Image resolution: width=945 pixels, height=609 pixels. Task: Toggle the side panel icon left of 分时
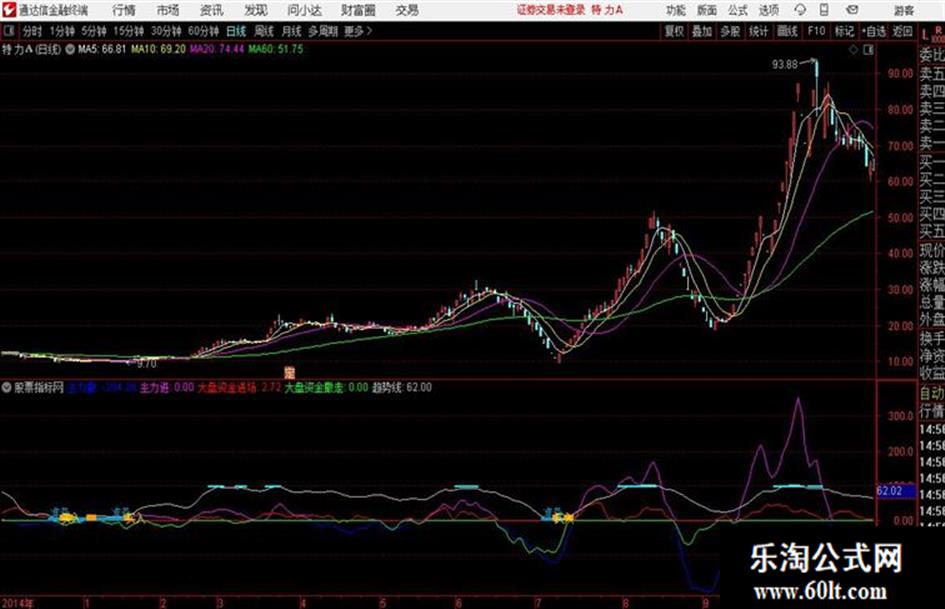tap(8, 31)
